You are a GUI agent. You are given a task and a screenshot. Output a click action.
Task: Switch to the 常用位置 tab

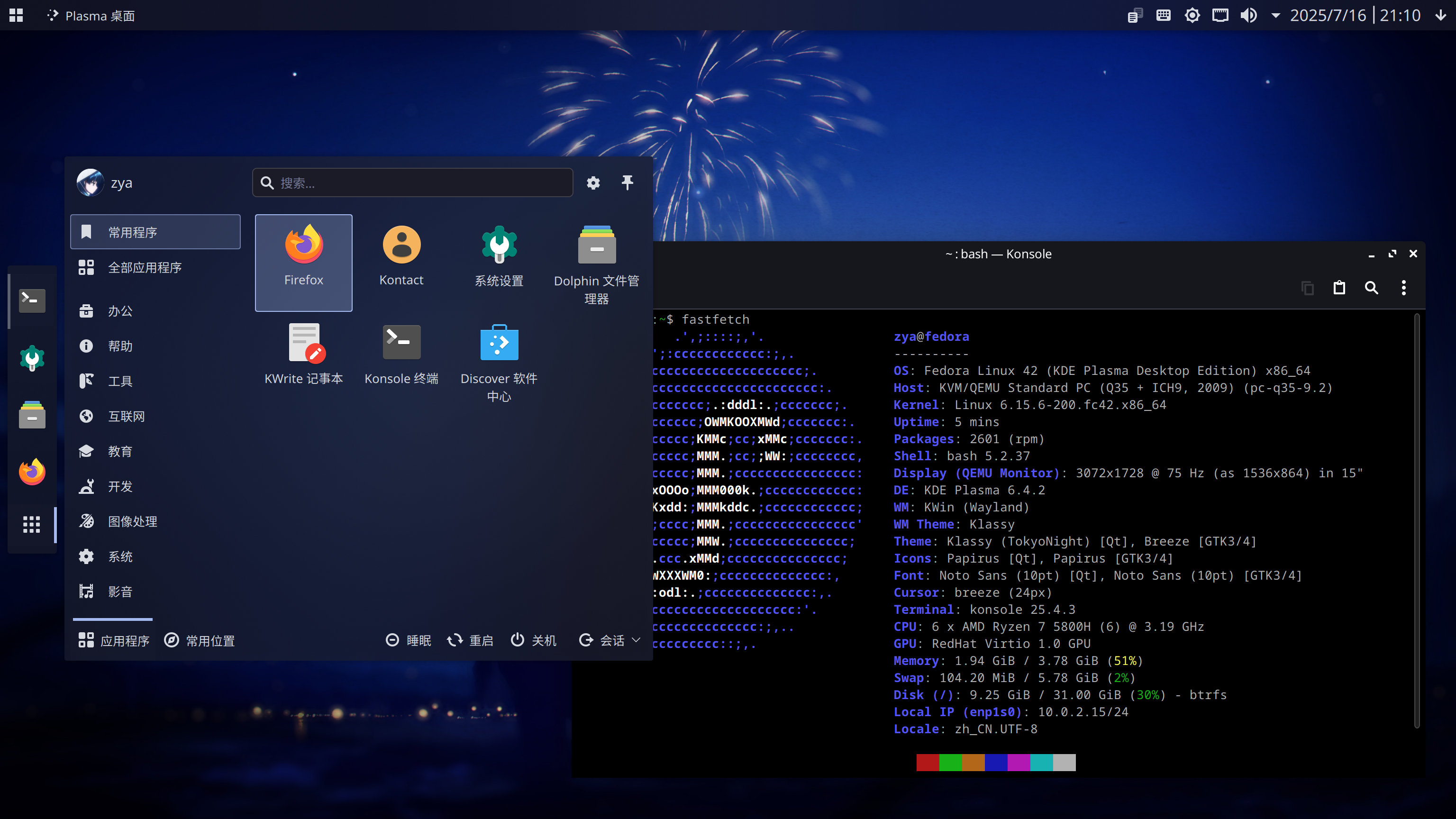tap(200, 640)
